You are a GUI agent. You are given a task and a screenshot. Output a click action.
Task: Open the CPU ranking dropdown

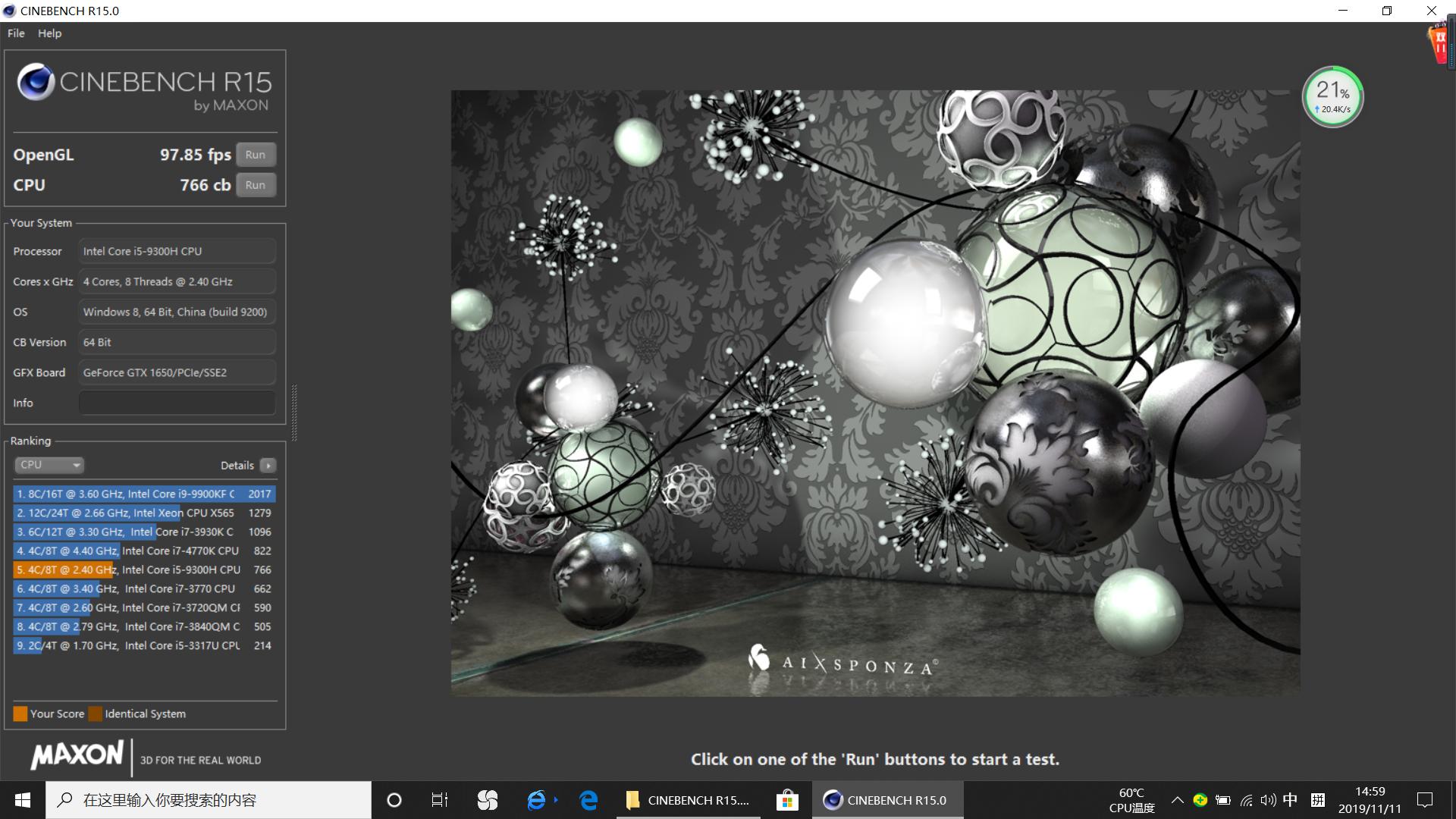tap(49, 465)
